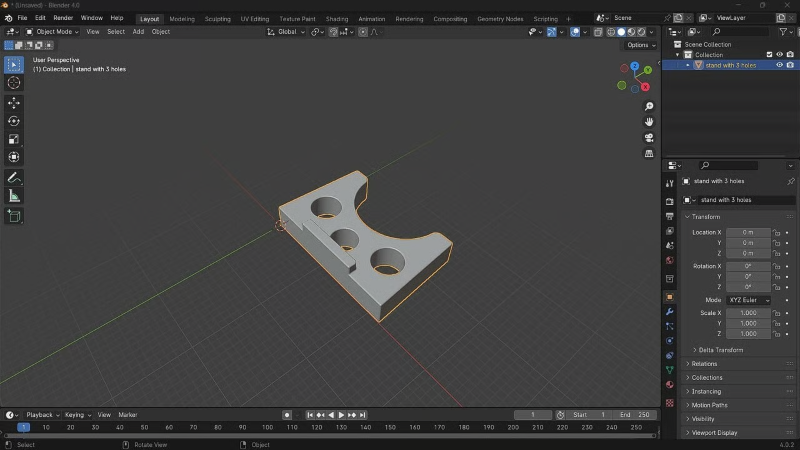Open the timeline Keying menu
Viewport: 800px width, 450px height.
tap(78, 415)
